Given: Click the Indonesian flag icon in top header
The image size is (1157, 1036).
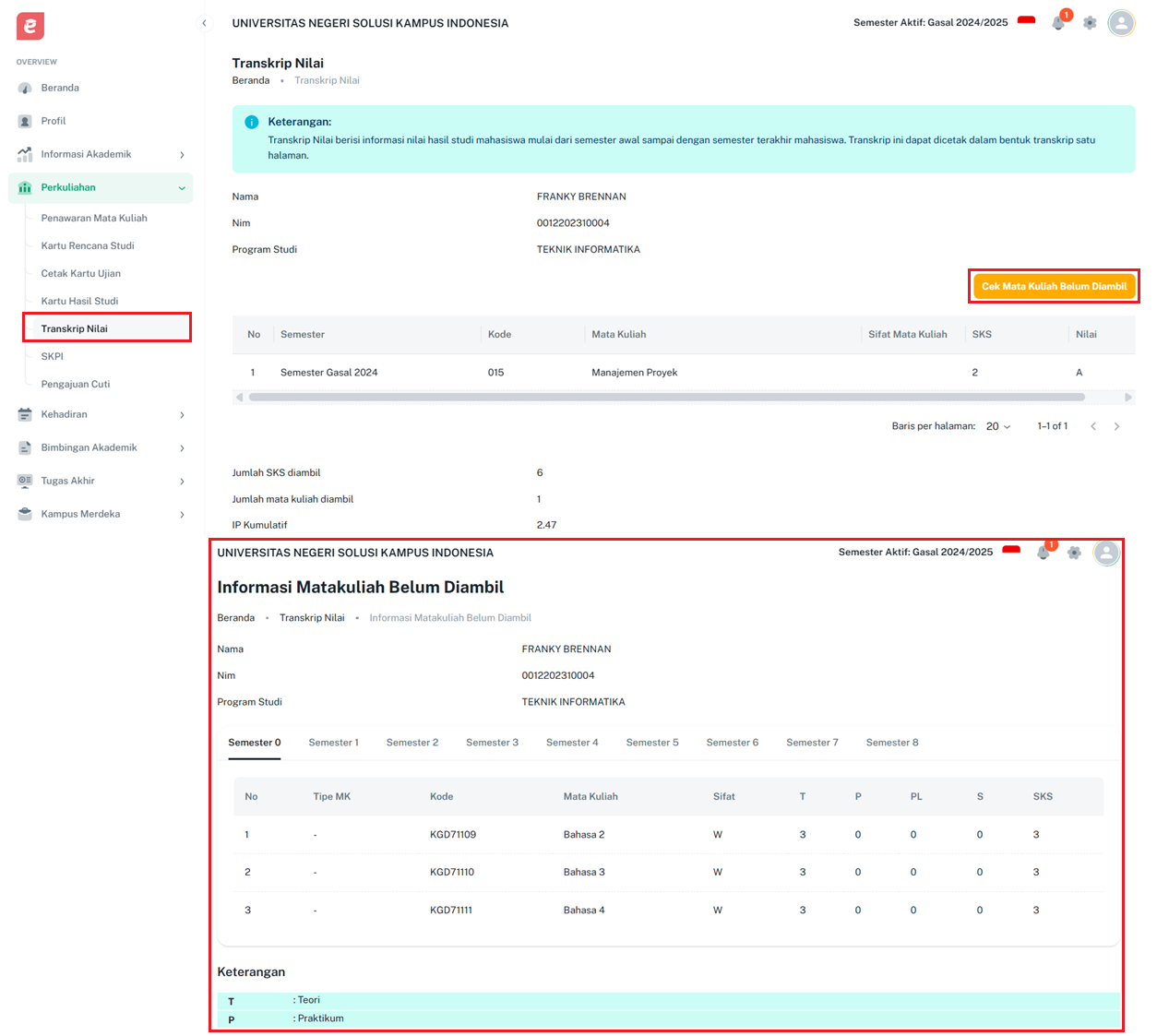Looking at the screenshot, I should tap(1027, 21).
